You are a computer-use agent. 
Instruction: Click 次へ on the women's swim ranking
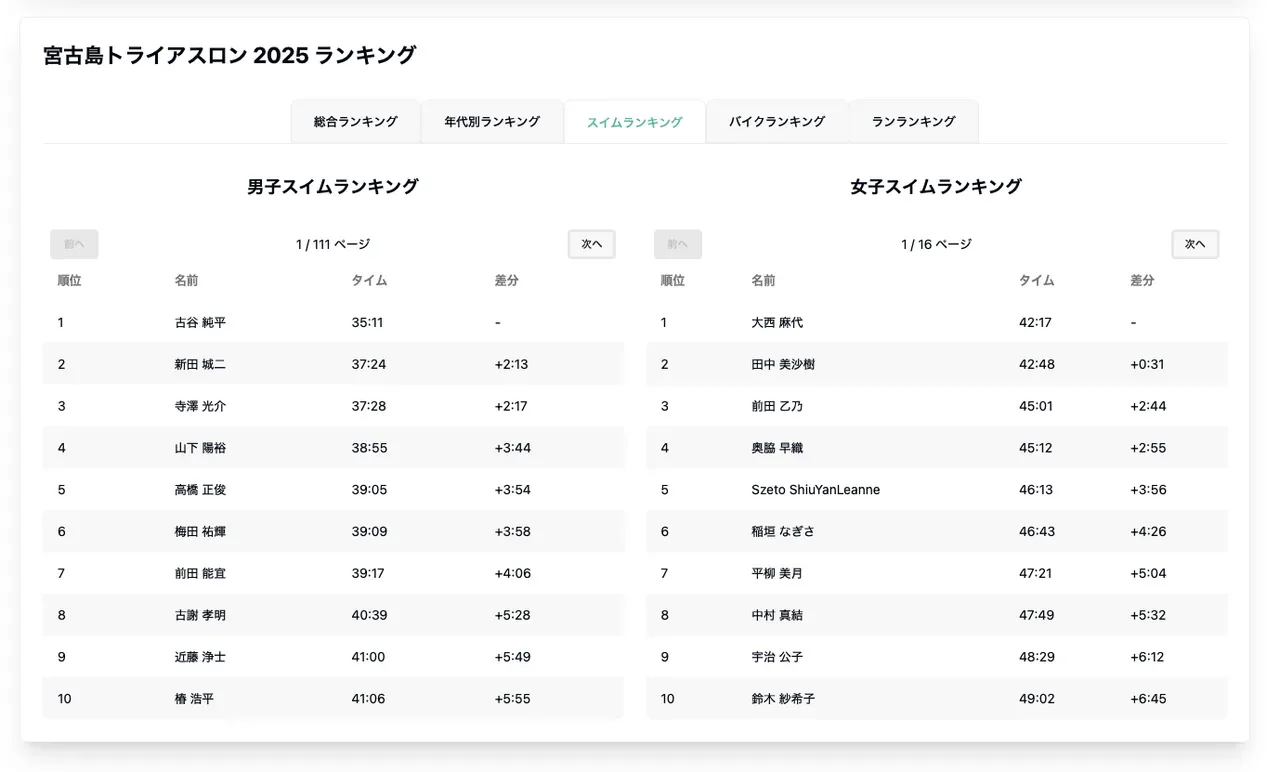pyautogui.click(x=1195, y=243)
